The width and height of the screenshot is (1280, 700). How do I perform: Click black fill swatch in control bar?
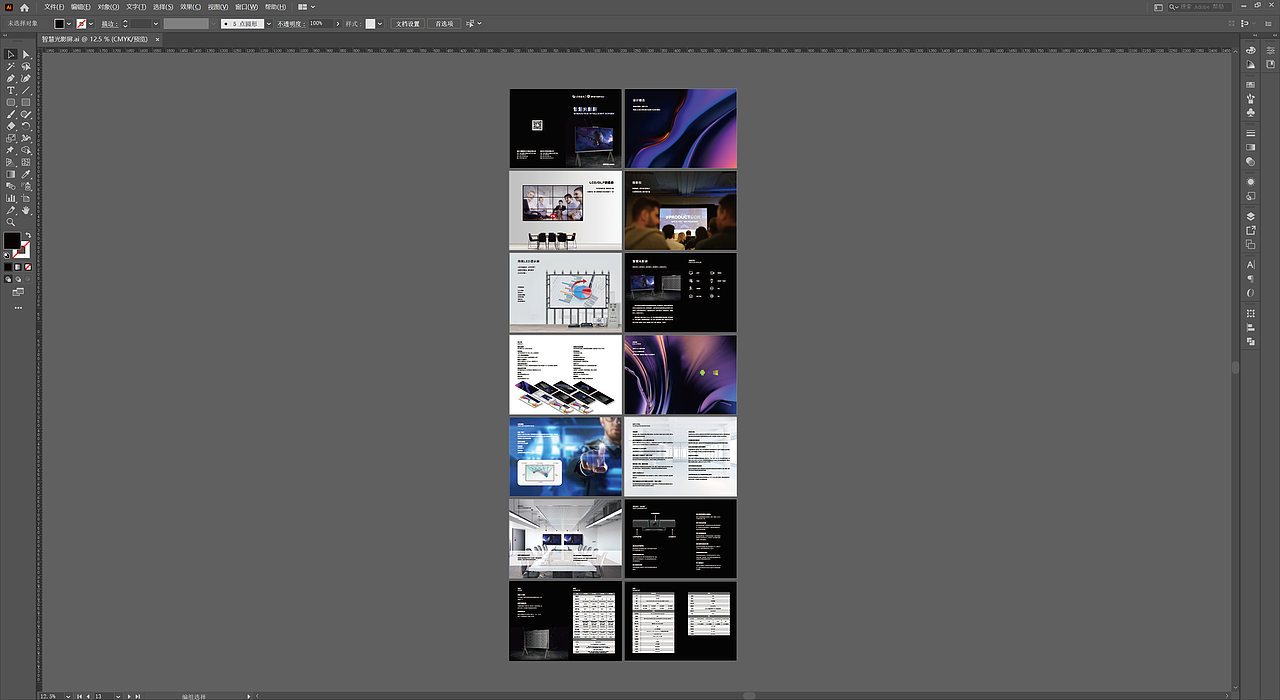59,23
